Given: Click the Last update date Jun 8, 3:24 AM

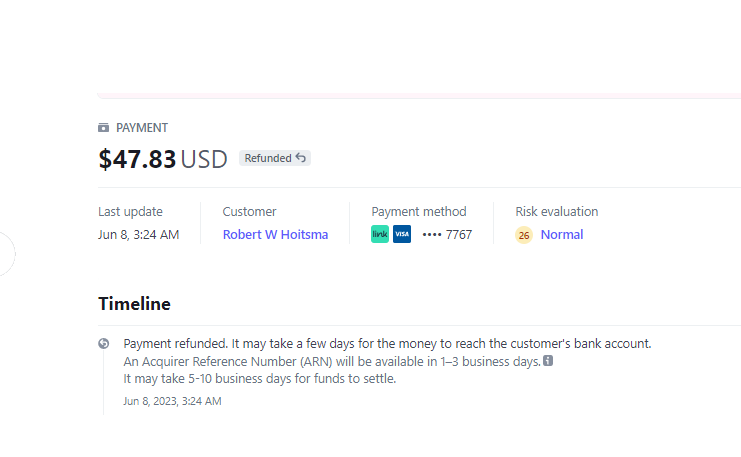Looking at the screenshot, I should (138, 235).
